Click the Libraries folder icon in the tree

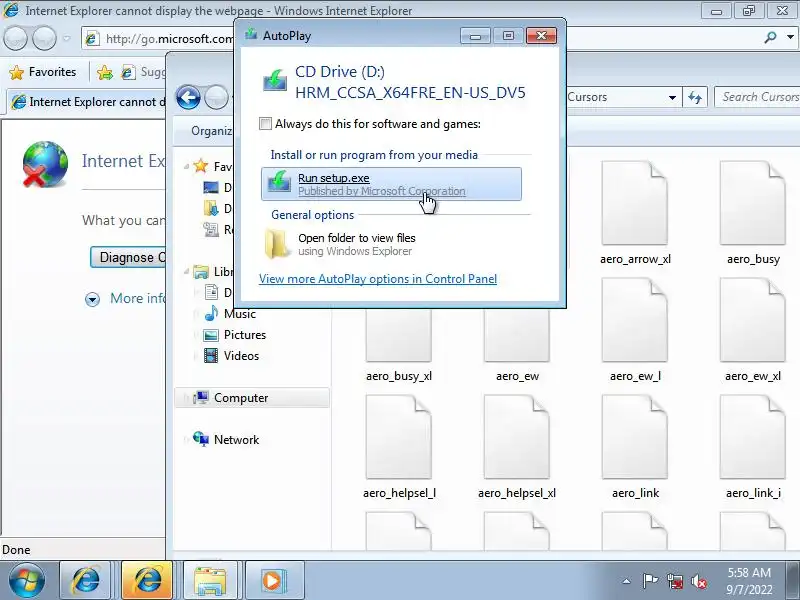coord(201,272)
